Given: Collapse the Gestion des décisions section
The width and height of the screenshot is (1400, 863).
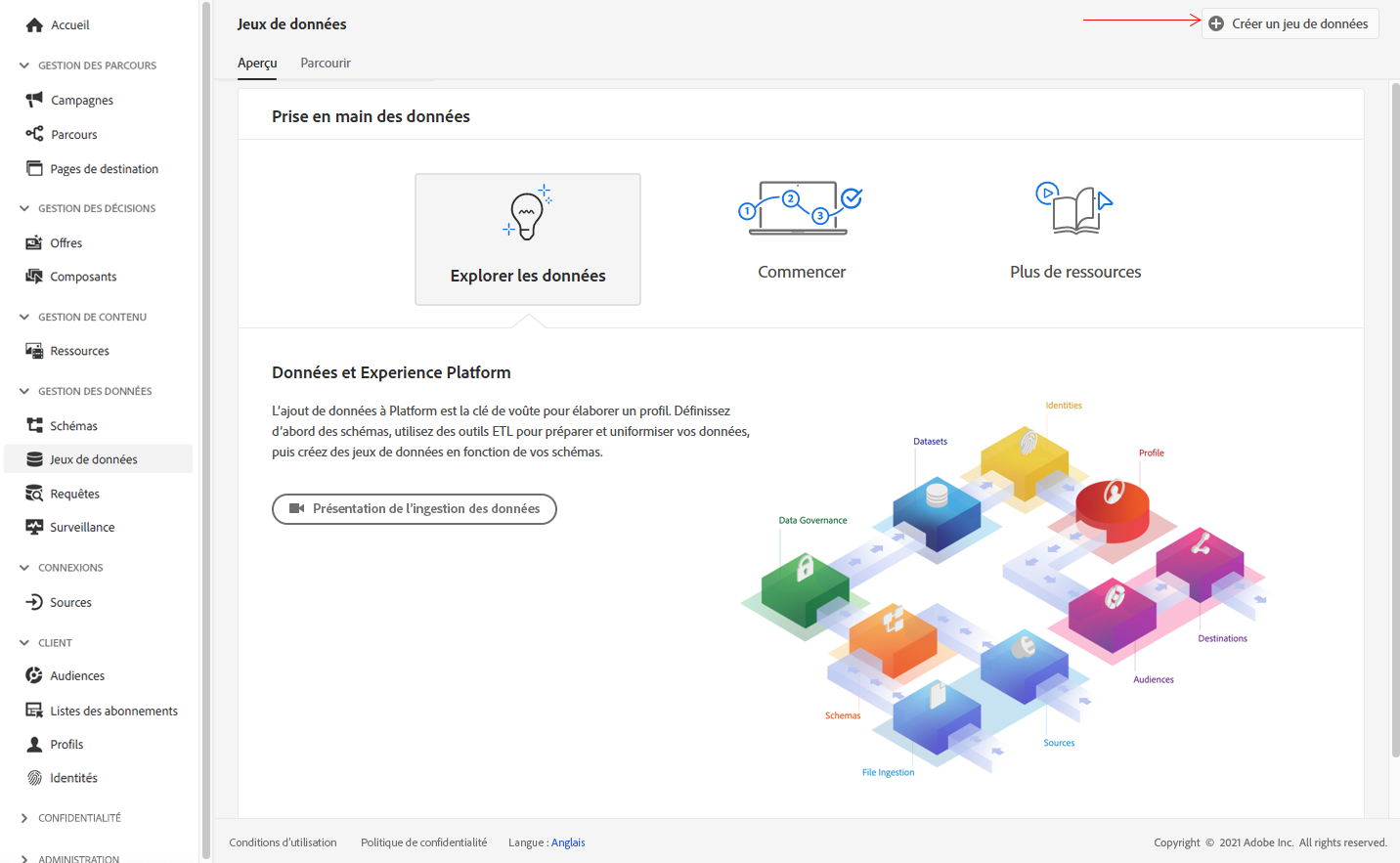Looking at the screenshot, I should coord(24,208).
